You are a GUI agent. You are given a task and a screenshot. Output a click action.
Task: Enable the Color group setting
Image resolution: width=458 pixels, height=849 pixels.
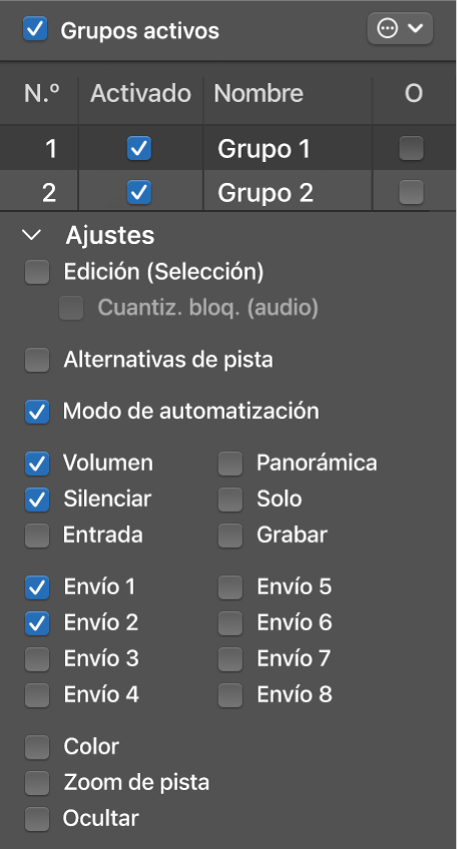37,747
